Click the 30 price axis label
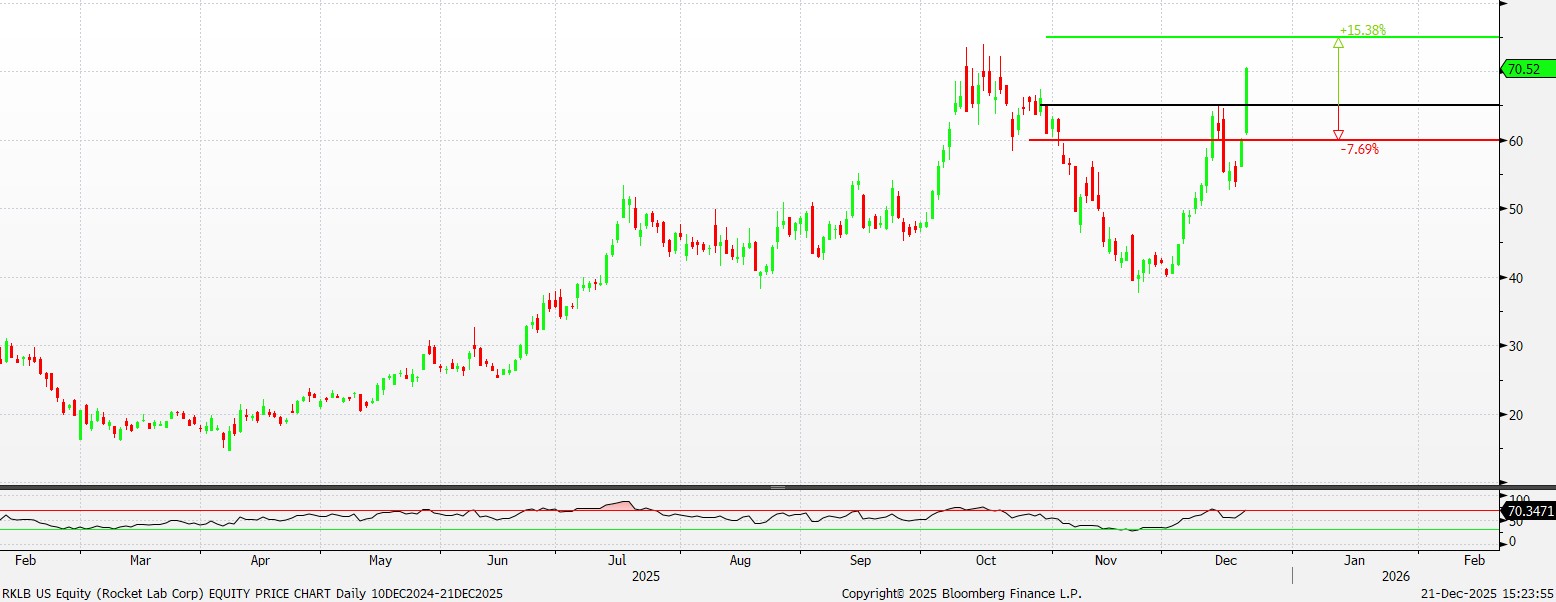 pos(1514,346)
